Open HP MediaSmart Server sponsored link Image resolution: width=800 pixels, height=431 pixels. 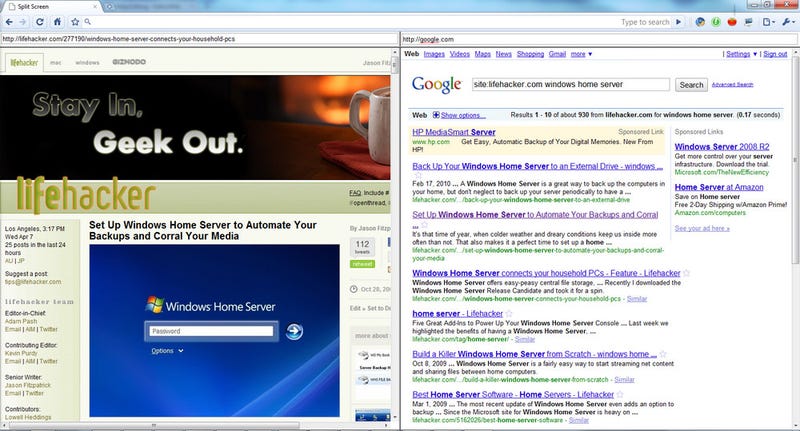click(x=454, y=132)
